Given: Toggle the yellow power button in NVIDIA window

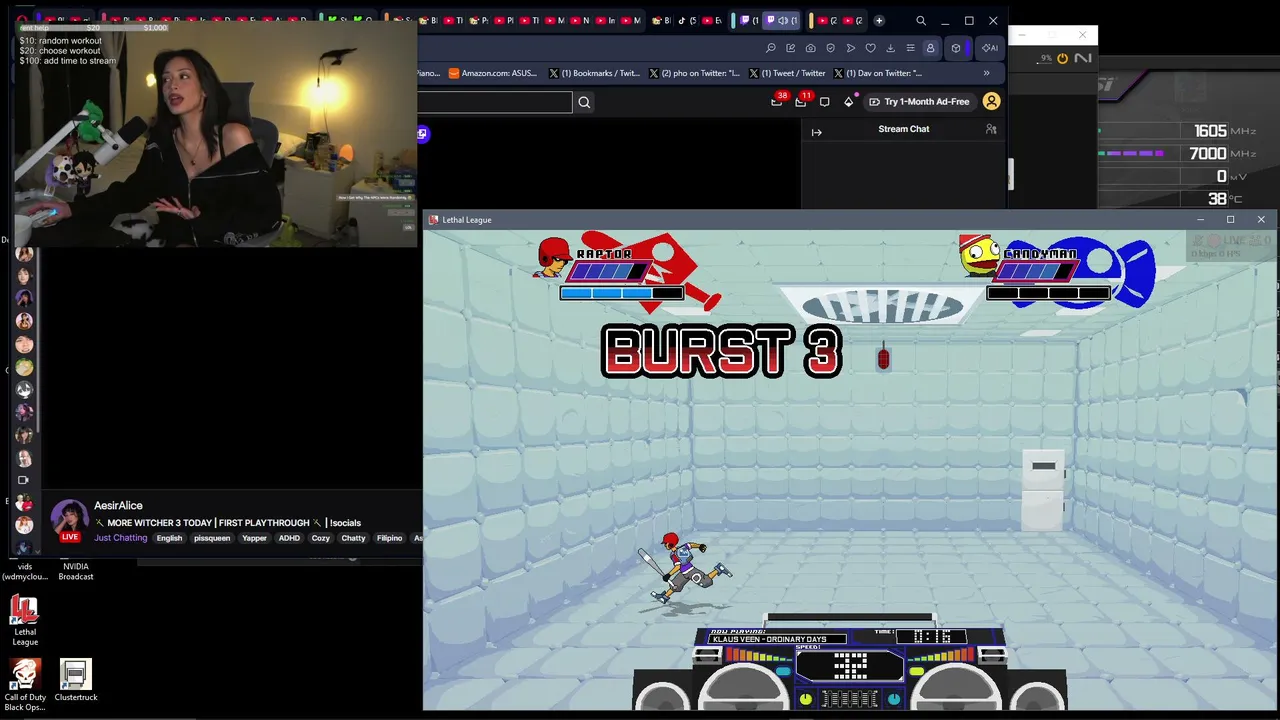Looking at the screenshot, I should tap(1062, 59).
